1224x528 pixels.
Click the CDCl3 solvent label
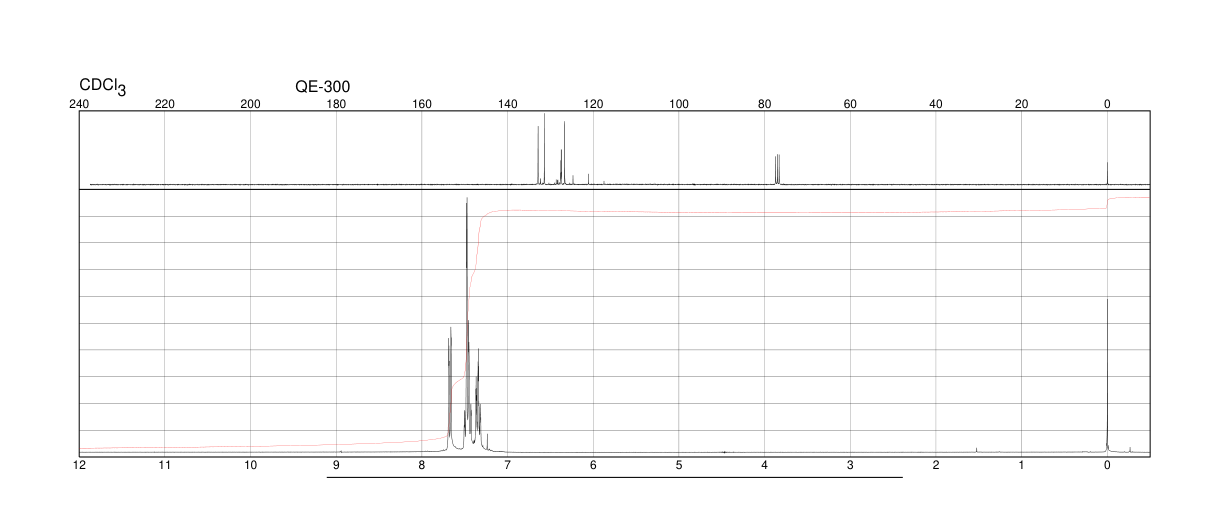point(103,87)
